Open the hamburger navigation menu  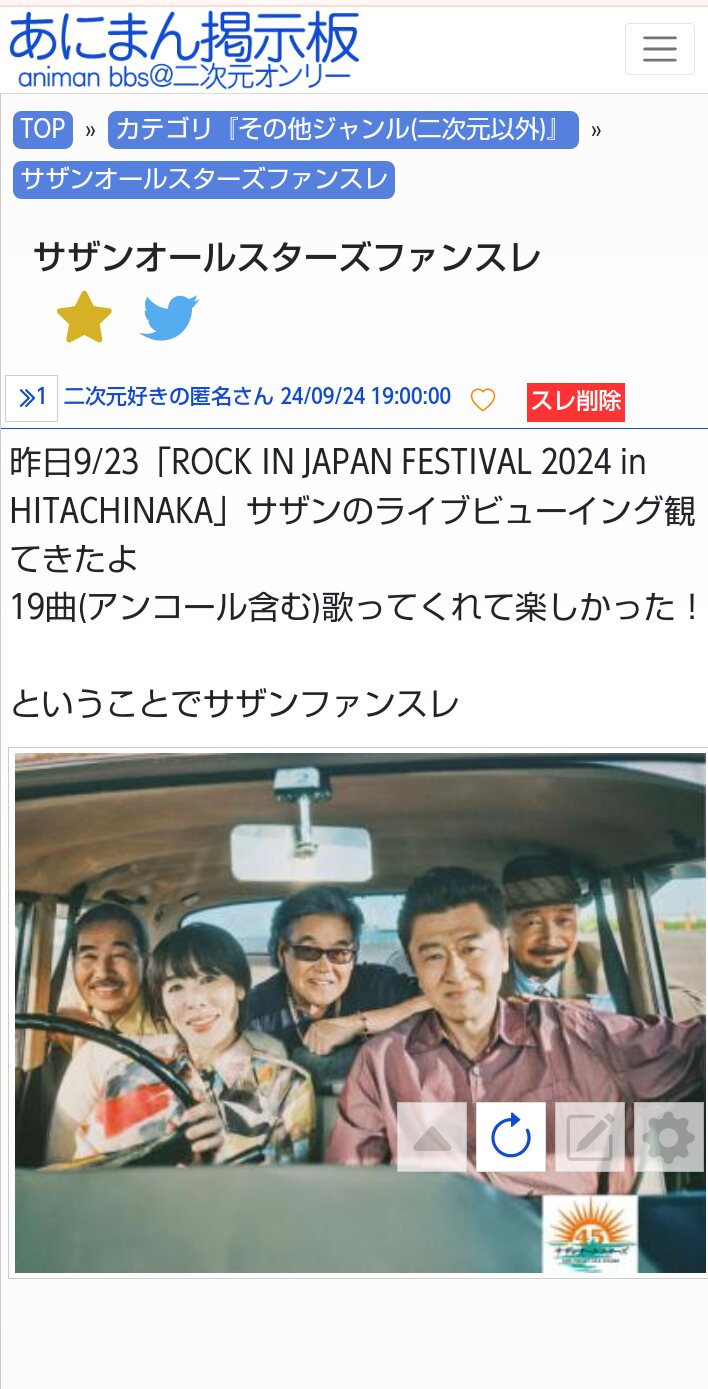tap(660, 49)
